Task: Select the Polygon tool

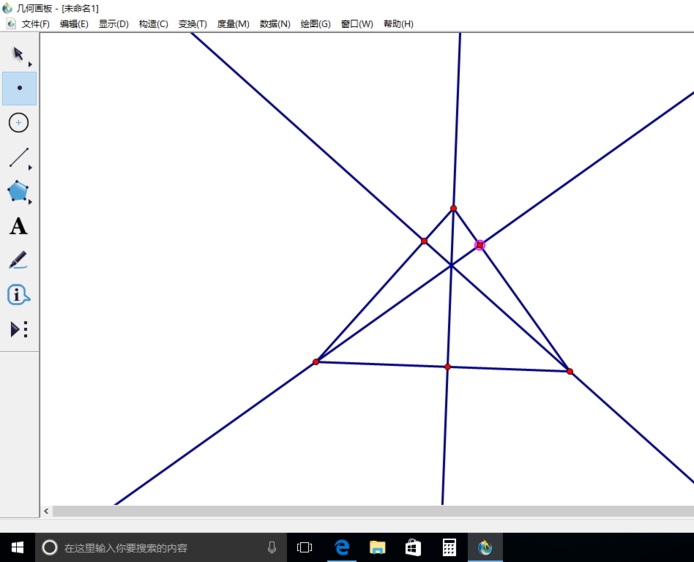Action: [18, 192]
